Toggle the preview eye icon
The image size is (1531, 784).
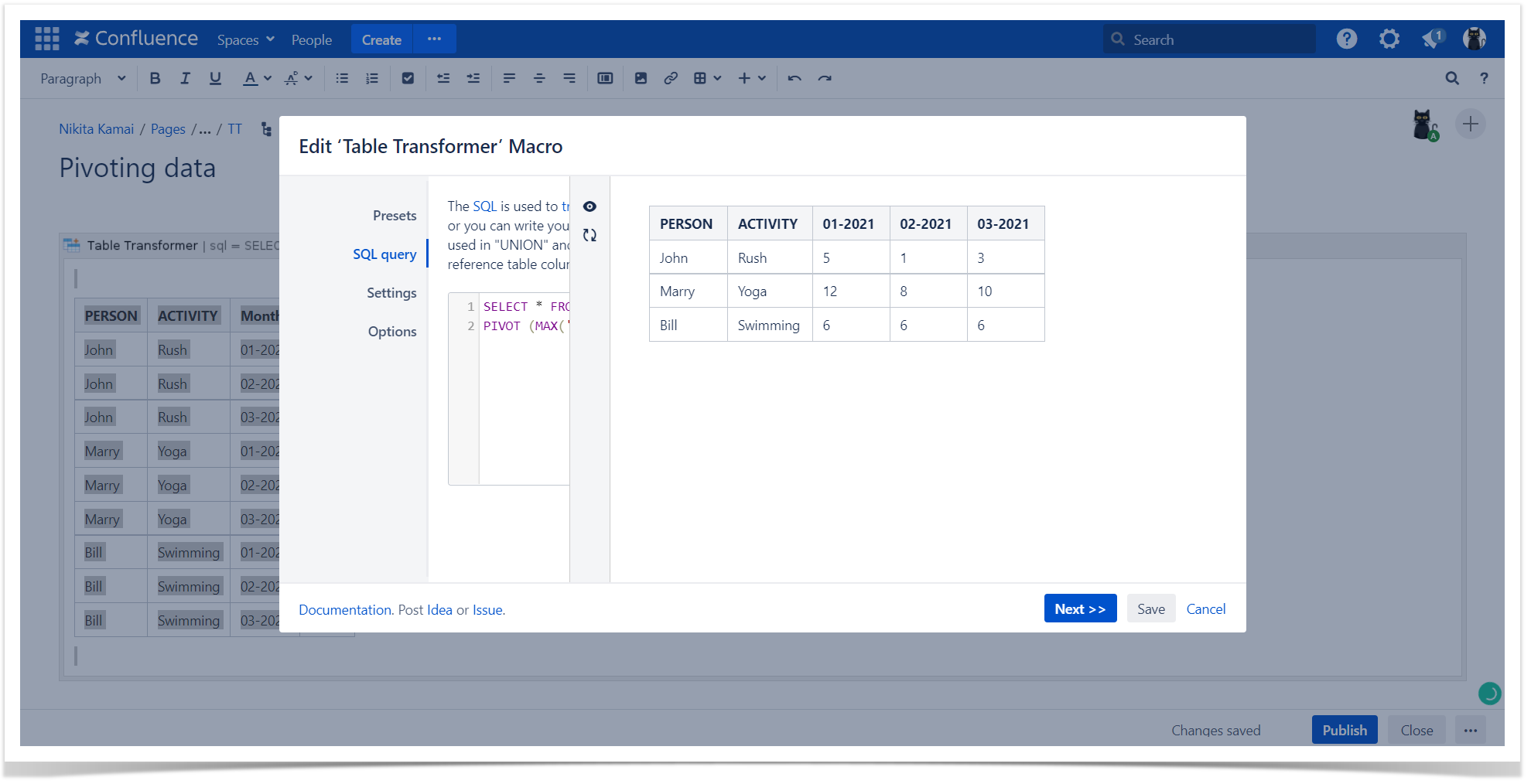point(590,206)
